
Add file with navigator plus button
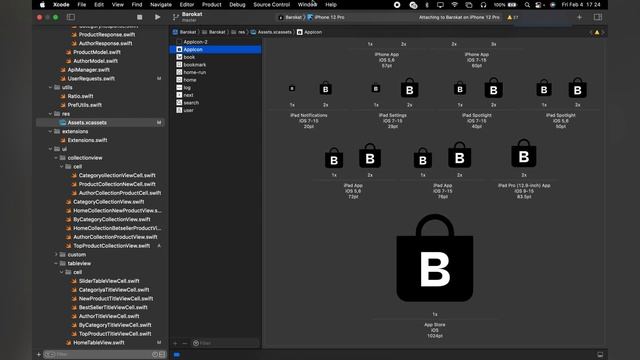click(39, 354)
